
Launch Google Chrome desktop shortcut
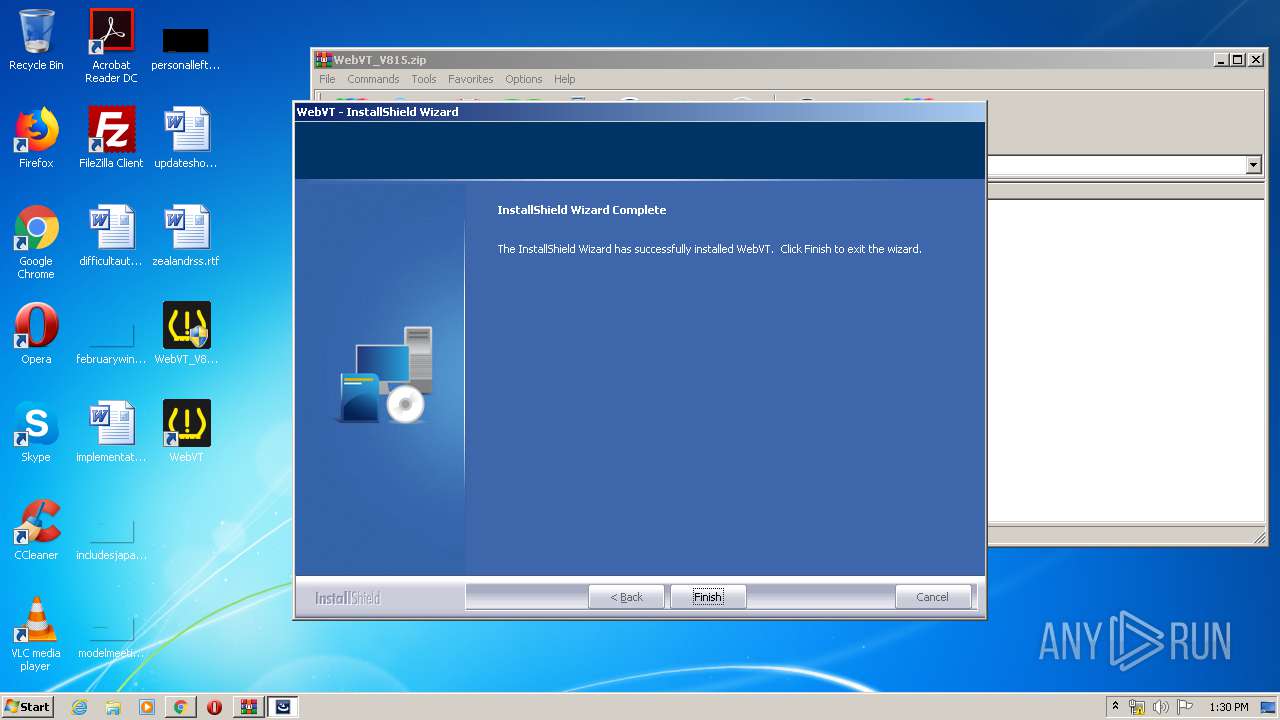(36, 242)
